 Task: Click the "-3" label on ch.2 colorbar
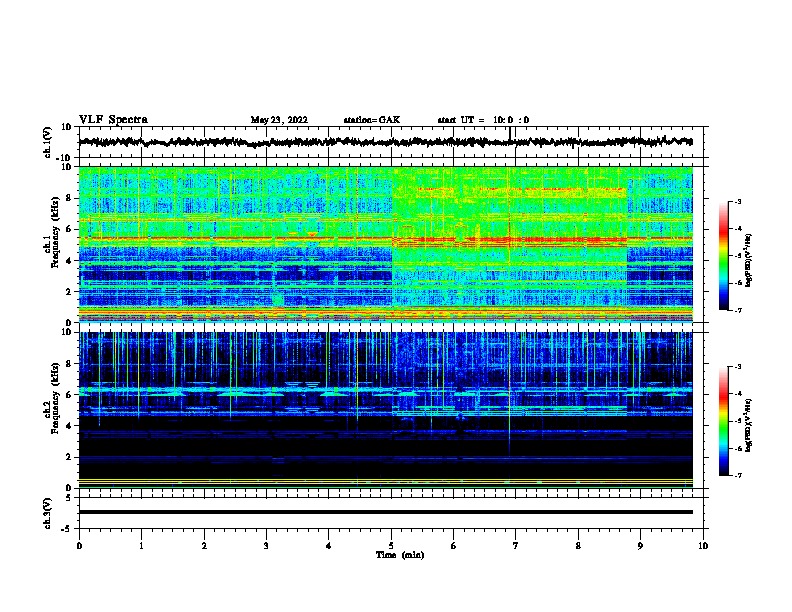tap(737, 367)
